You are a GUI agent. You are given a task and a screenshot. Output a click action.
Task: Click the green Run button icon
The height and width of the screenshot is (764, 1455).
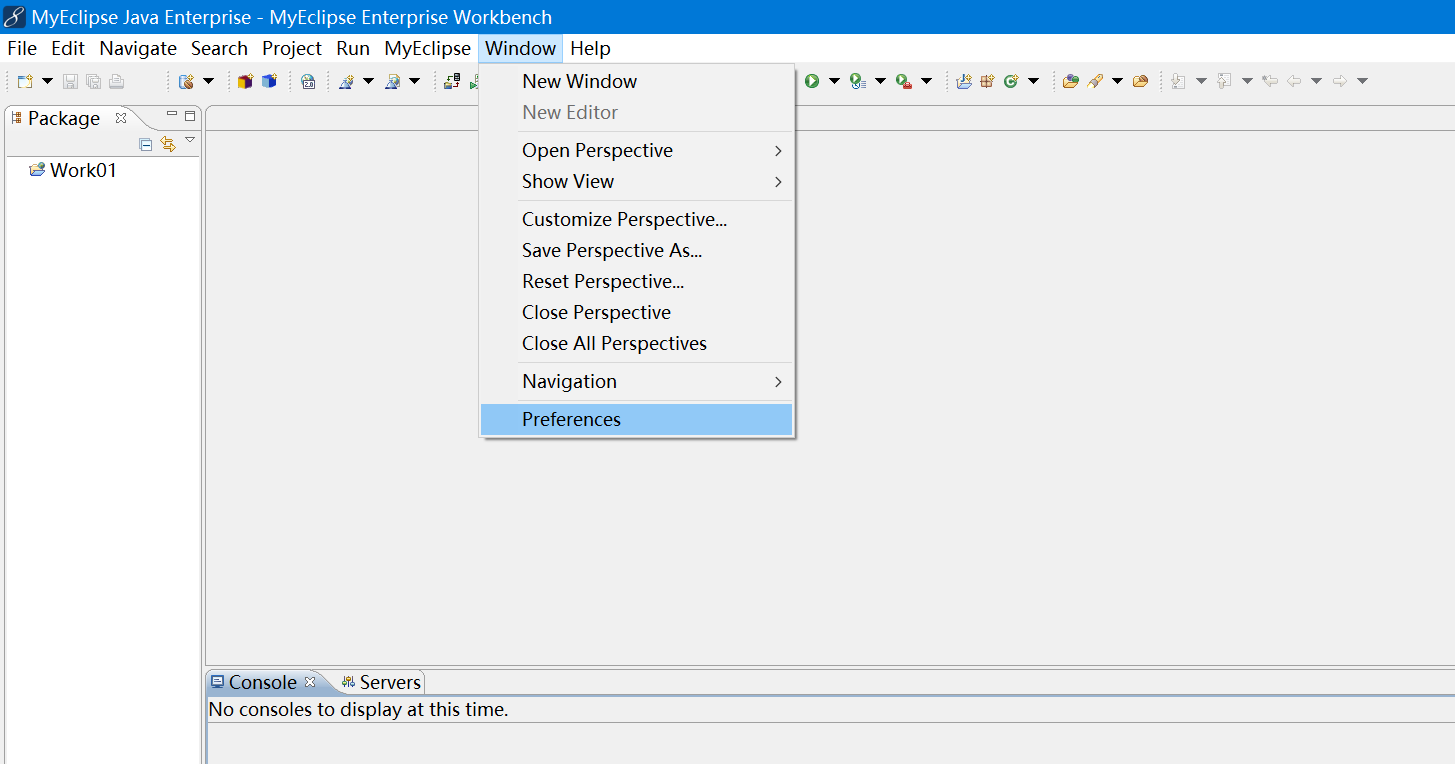click(812, 82)
